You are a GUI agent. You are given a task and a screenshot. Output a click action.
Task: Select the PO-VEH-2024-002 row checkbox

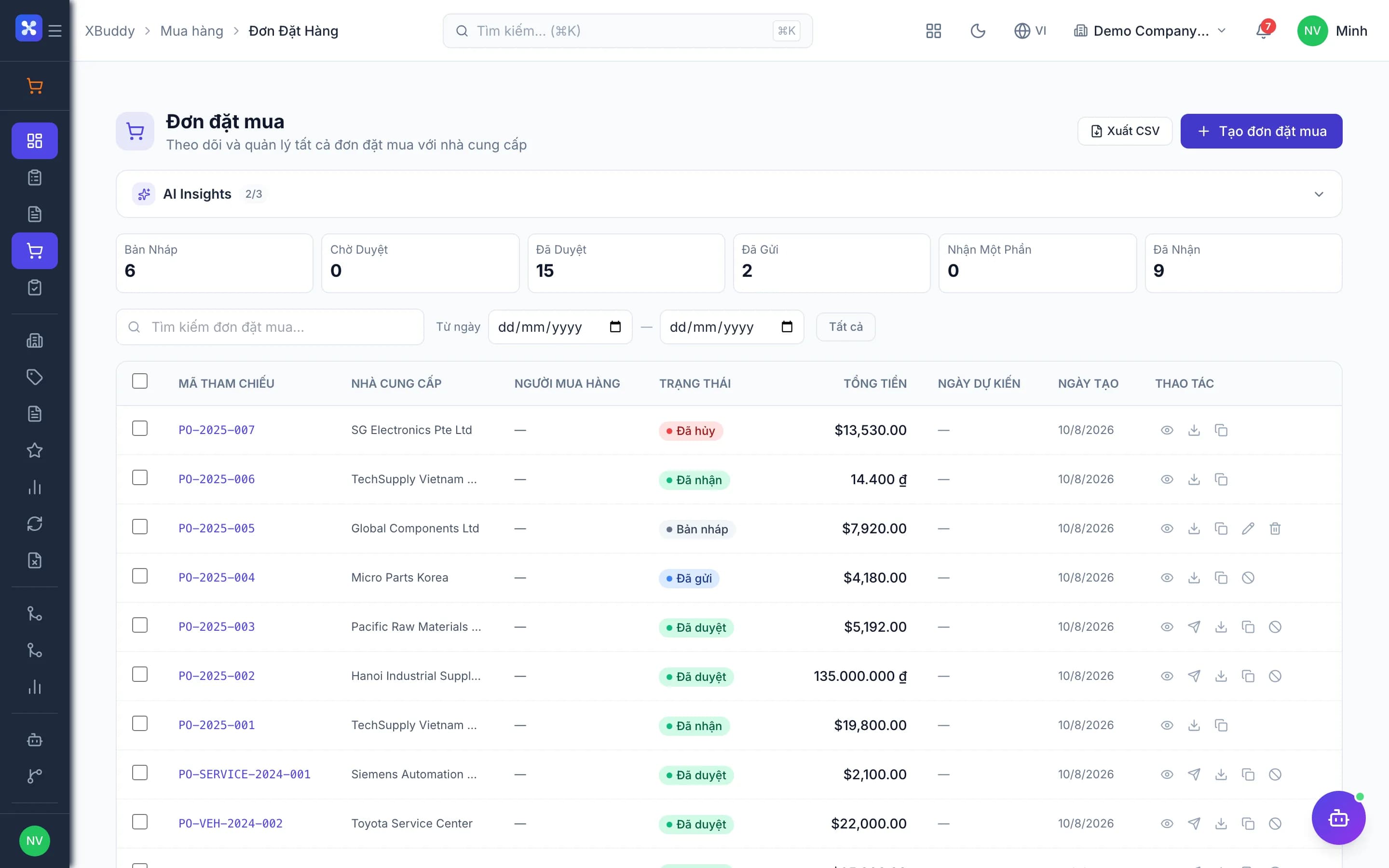point(139,822)
